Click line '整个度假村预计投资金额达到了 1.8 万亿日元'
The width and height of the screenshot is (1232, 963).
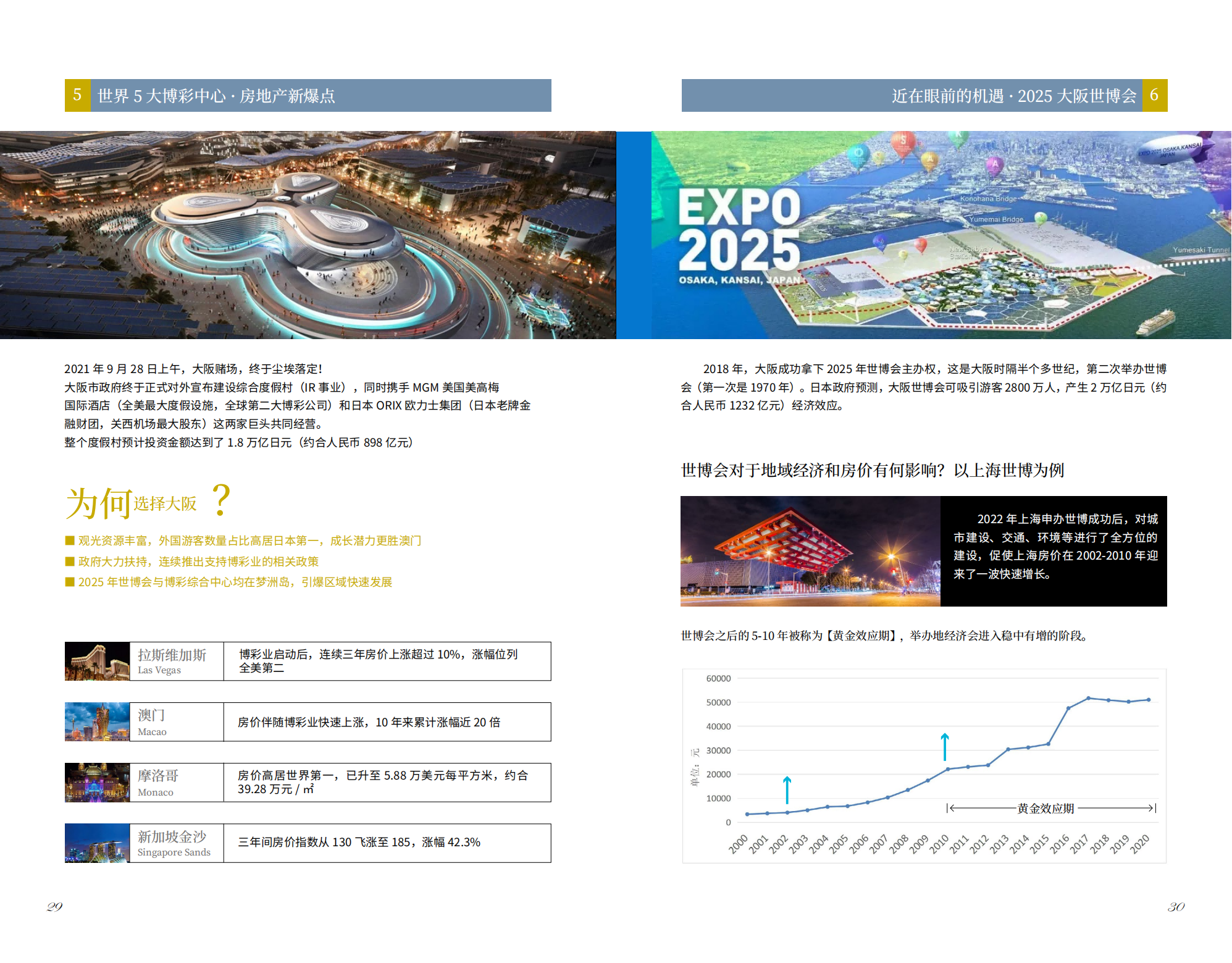(x=239, y=442)
